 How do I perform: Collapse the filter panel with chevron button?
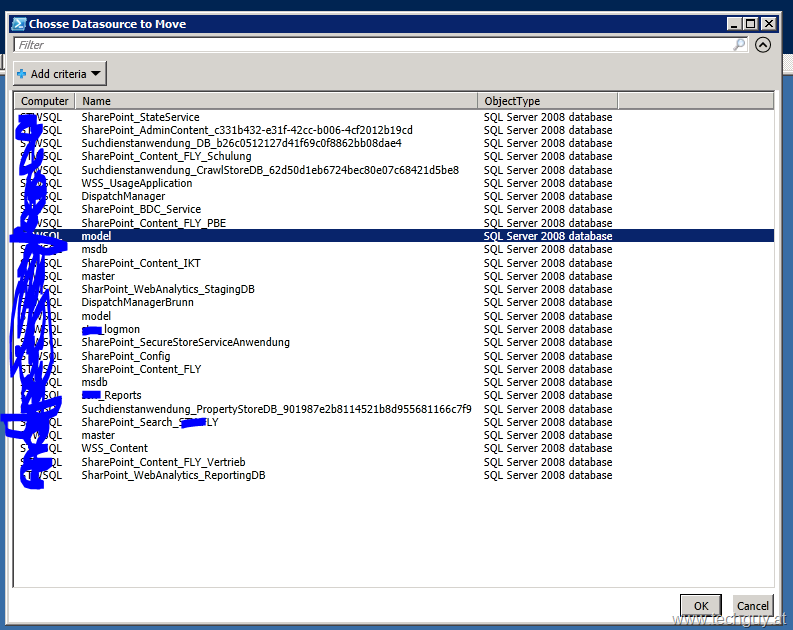tap(763, 45)
